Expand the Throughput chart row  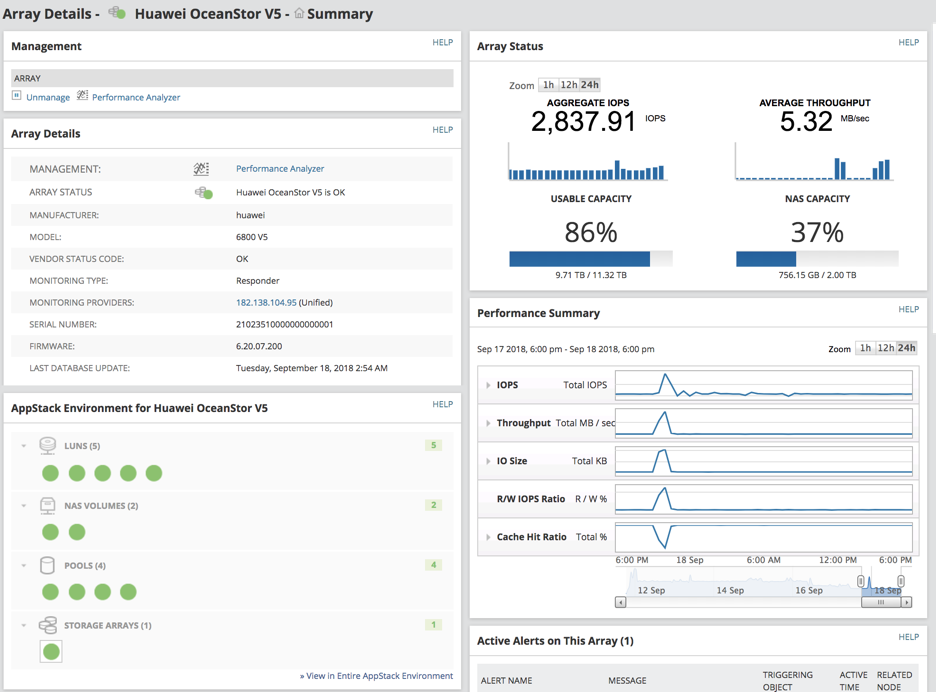tap(488, 423)
